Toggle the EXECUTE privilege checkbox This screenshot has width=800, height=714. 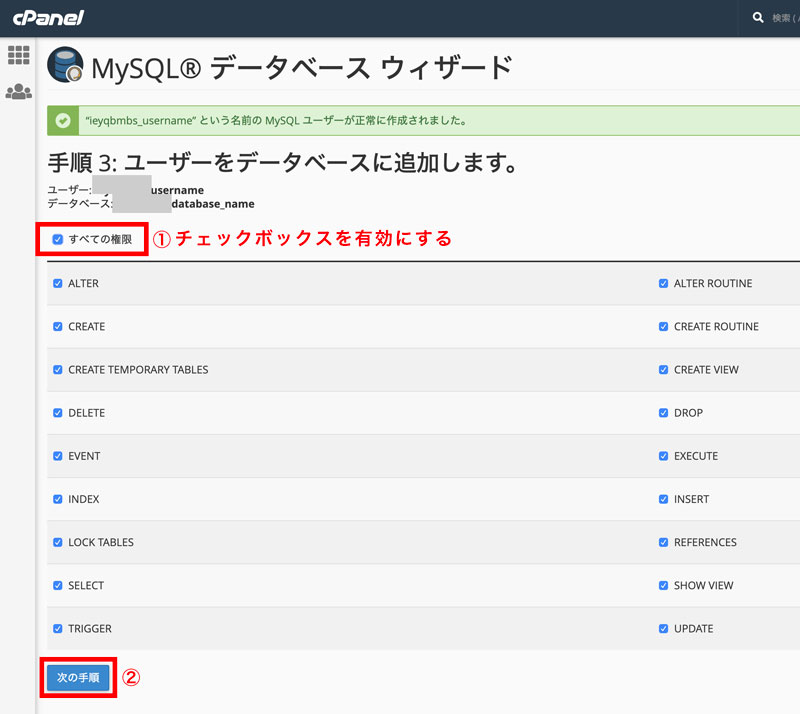click(x=663, y=456)
